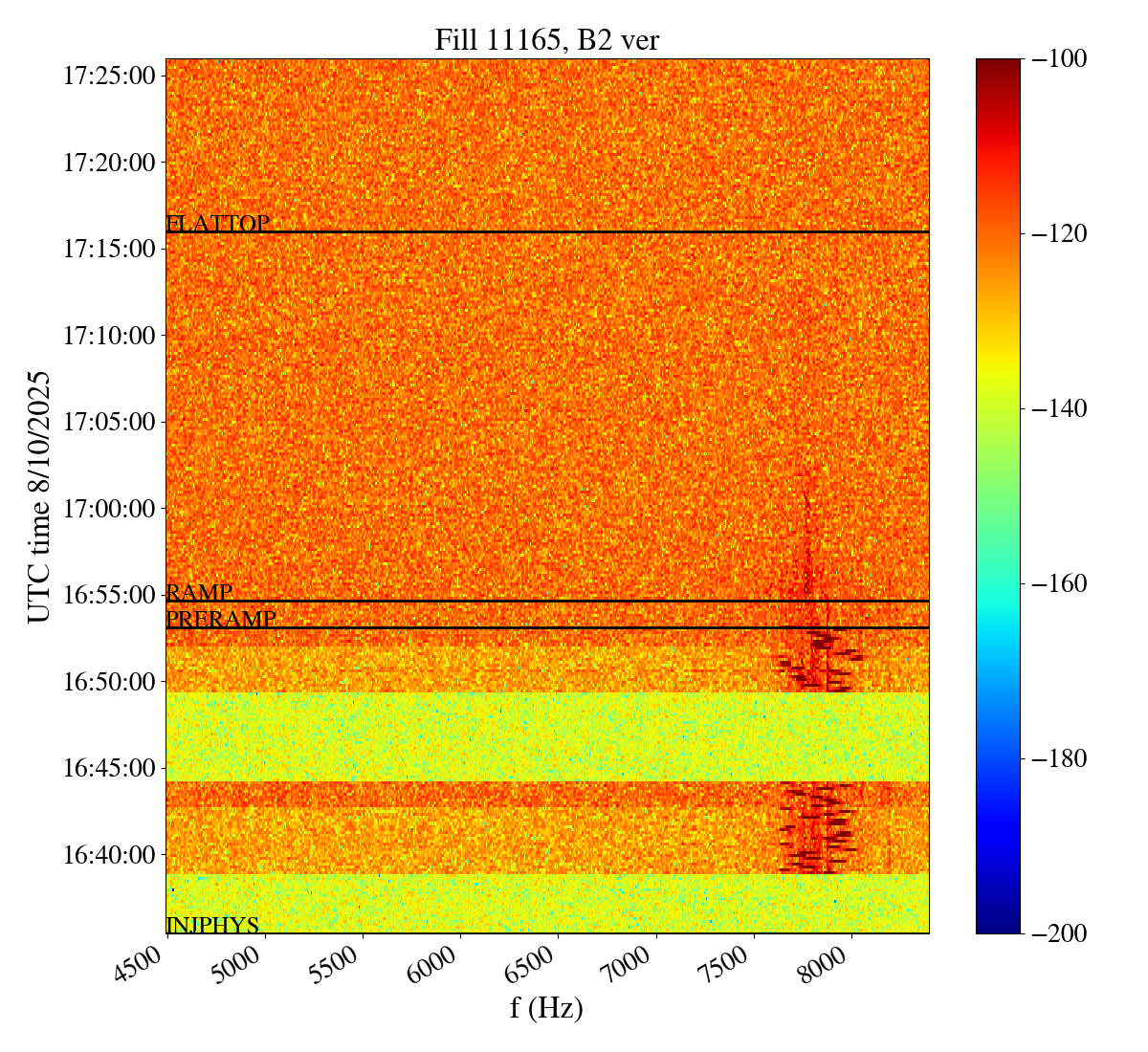Click the plot title 'Fill 11165, B2 ver'
Image resolution: width=1148 pixels, height=1052 pixels.
546,39
